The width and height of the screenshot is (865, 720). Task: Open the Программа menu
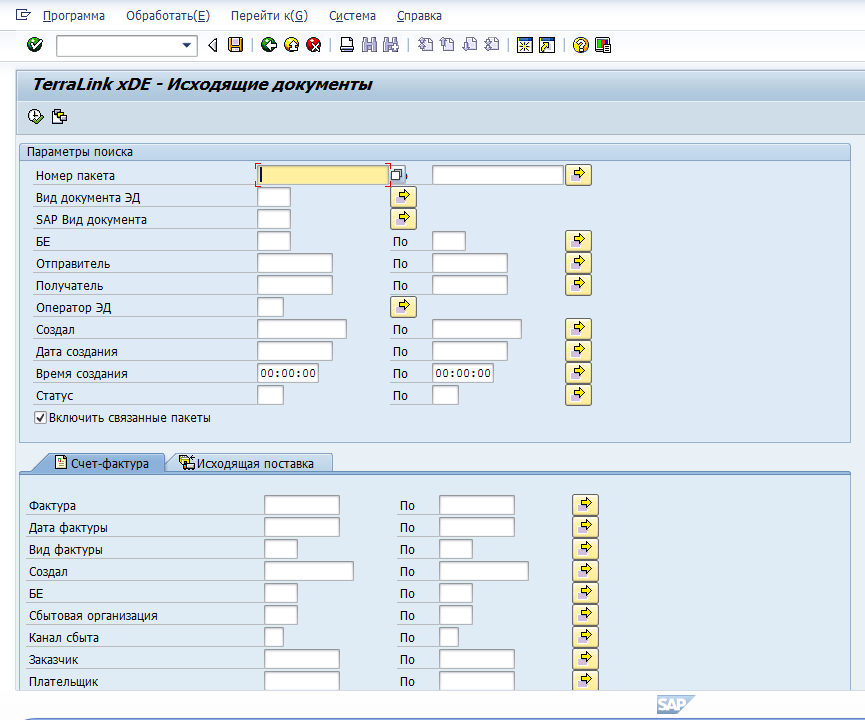74,16
